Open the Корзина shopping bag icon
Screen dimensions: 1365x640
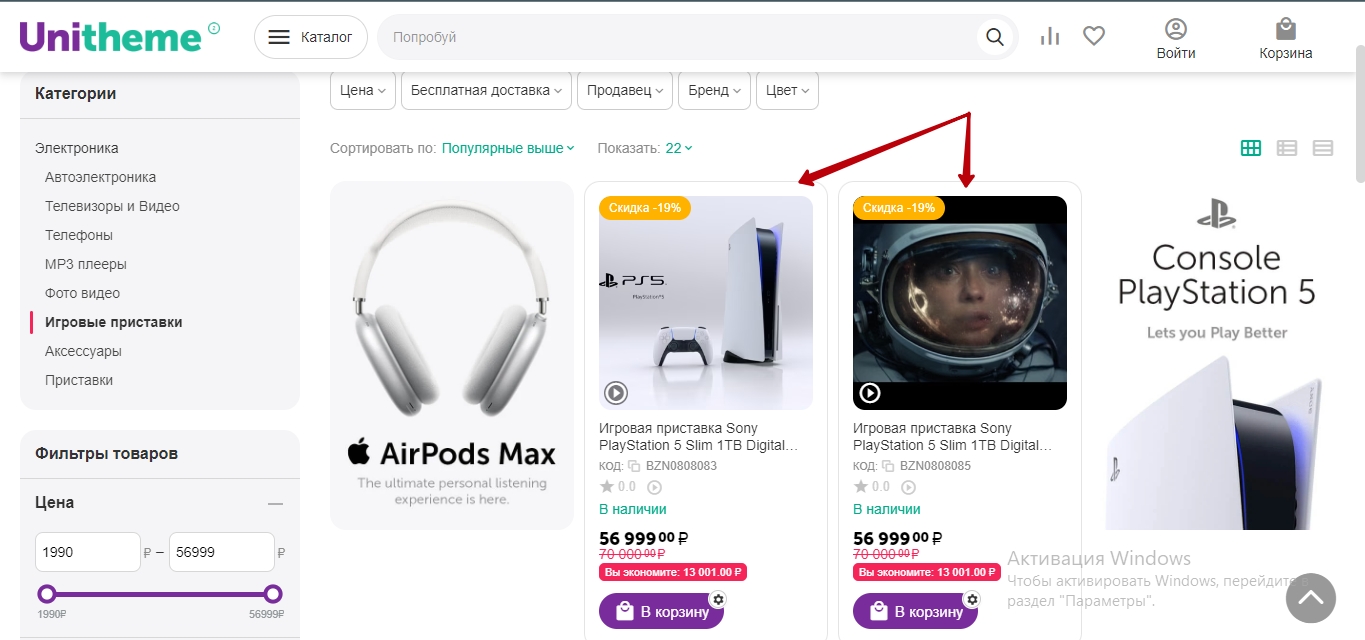(1285, 29)
